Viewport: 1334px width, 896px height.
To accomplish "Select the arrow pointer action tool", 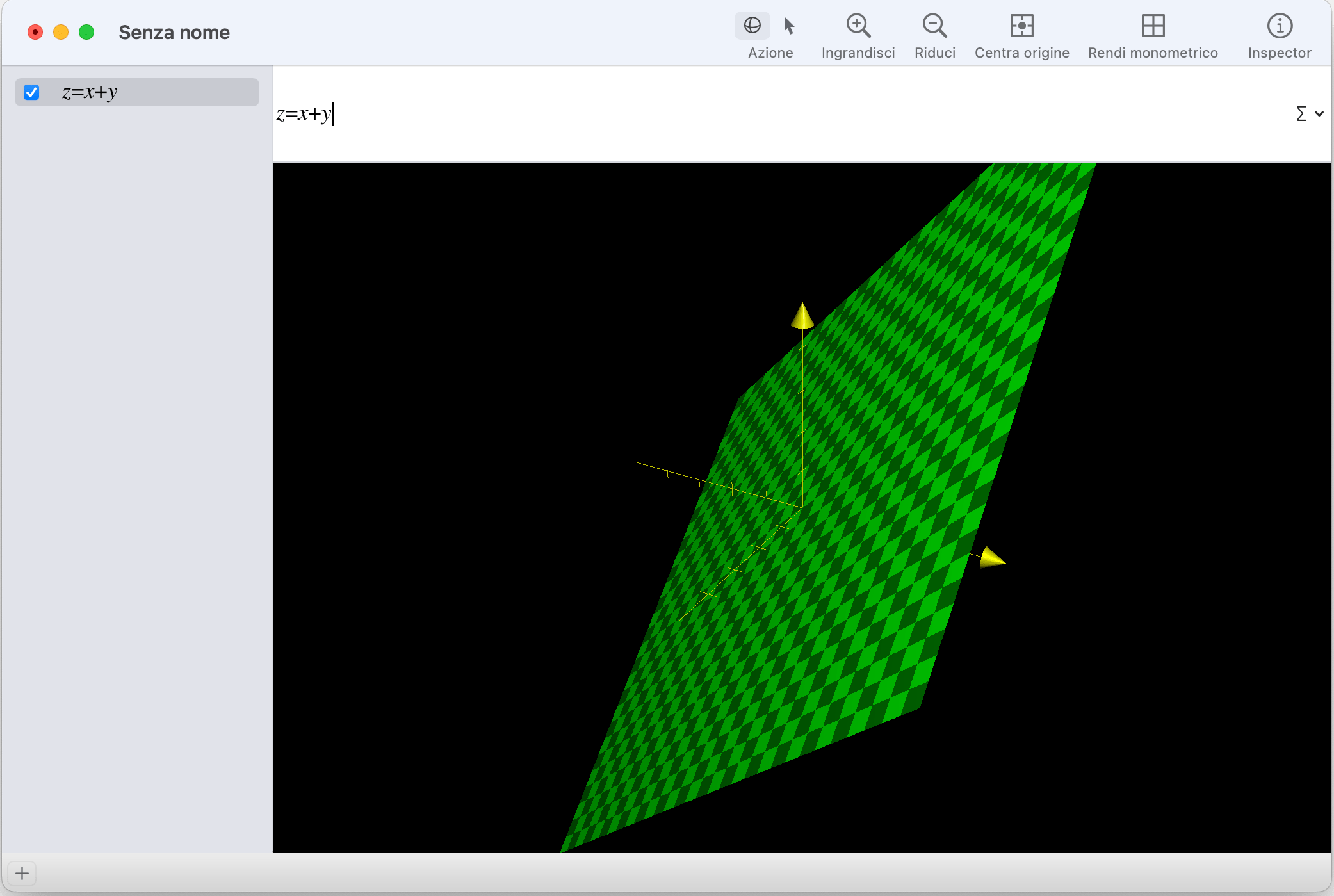I will pos(789,26).
